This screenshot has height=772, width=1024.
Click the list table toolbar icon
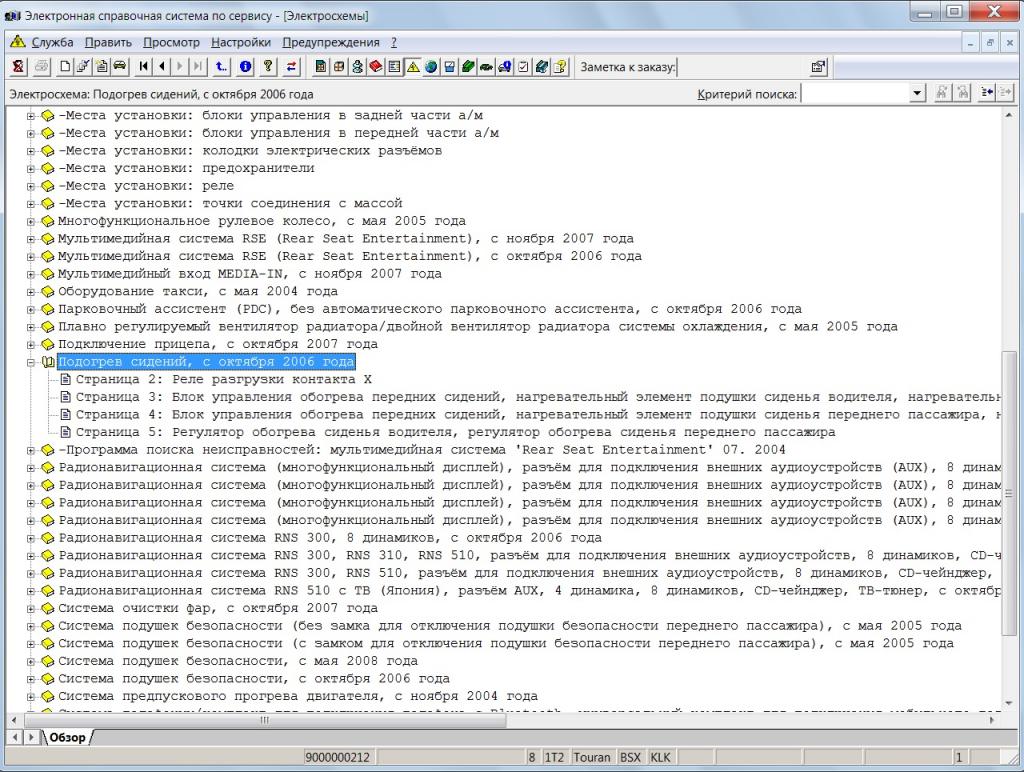coord(394,67)
